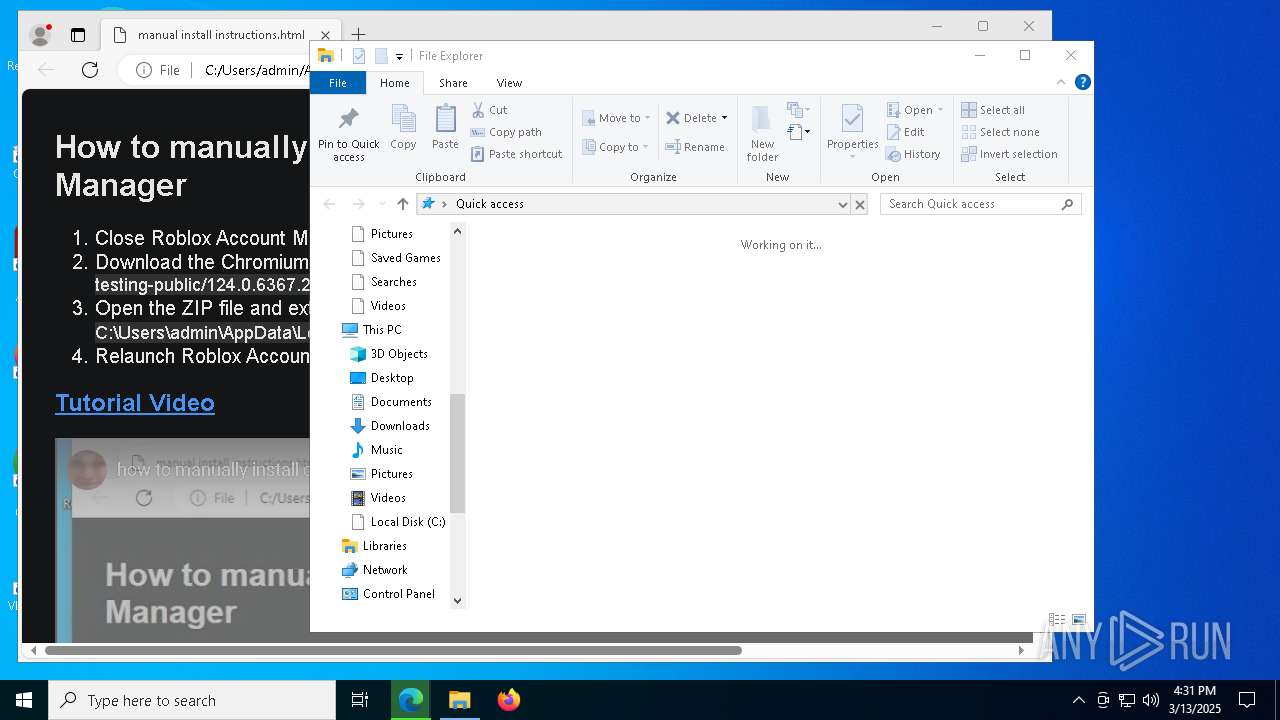
Task: Open the File tab in File Explorer
Action: click(x=338, y=83)
